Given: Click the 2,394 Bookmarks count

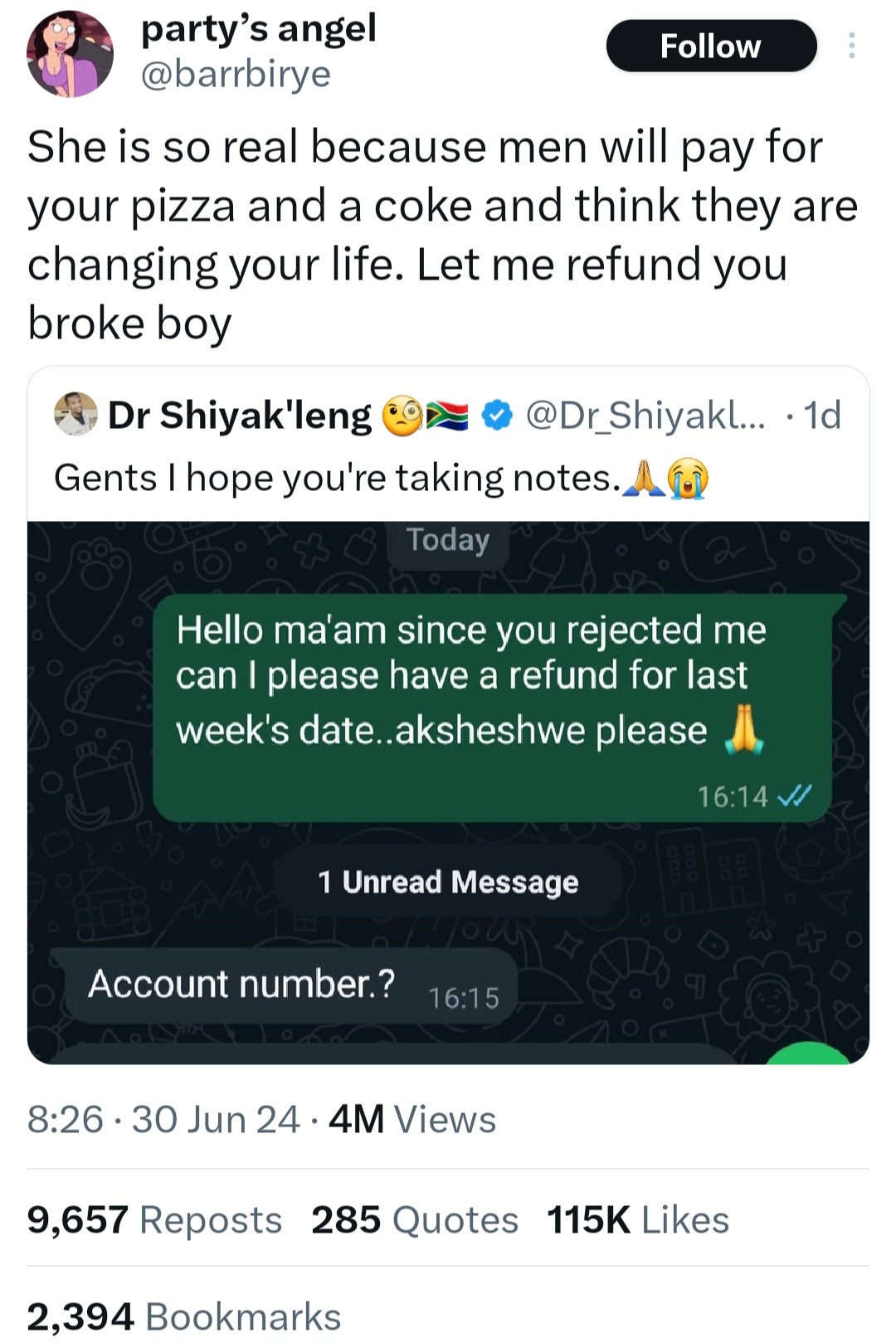Looking at the screenshot, I should pyautogui.click(x=184, y=1316).
